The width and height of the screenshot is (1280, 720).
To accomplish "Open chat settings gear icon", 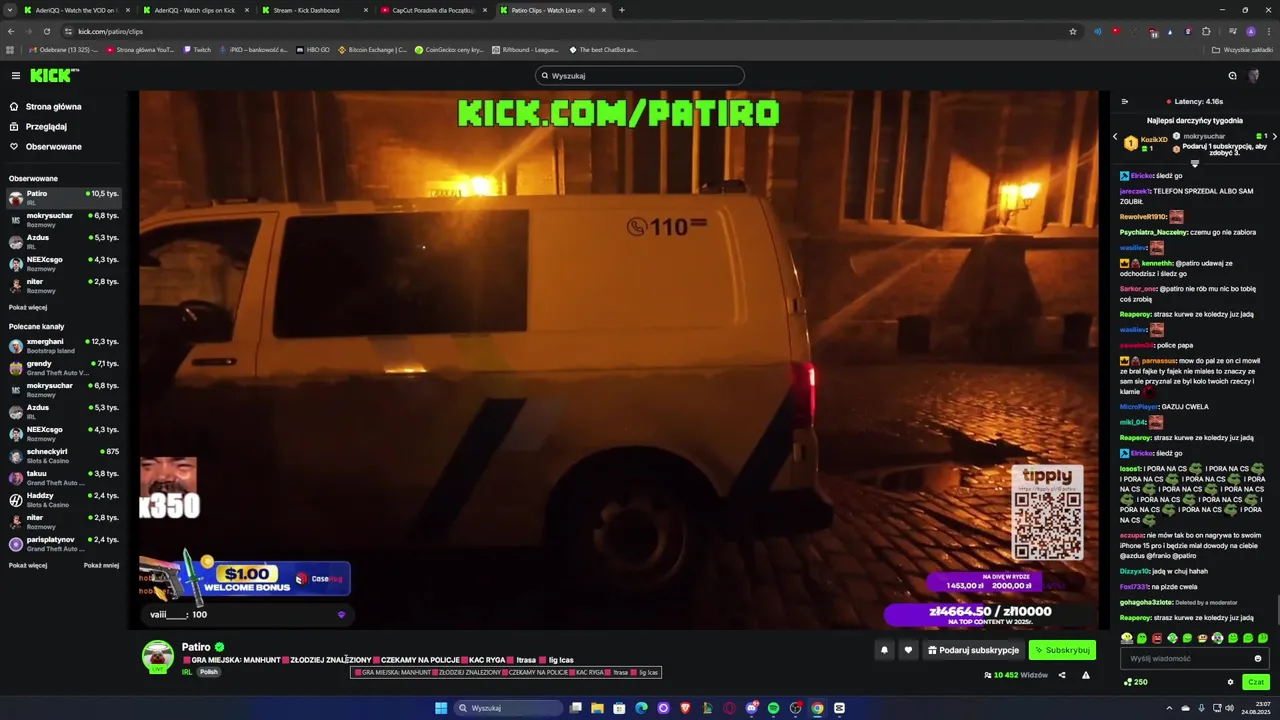I will point(1231,682).
